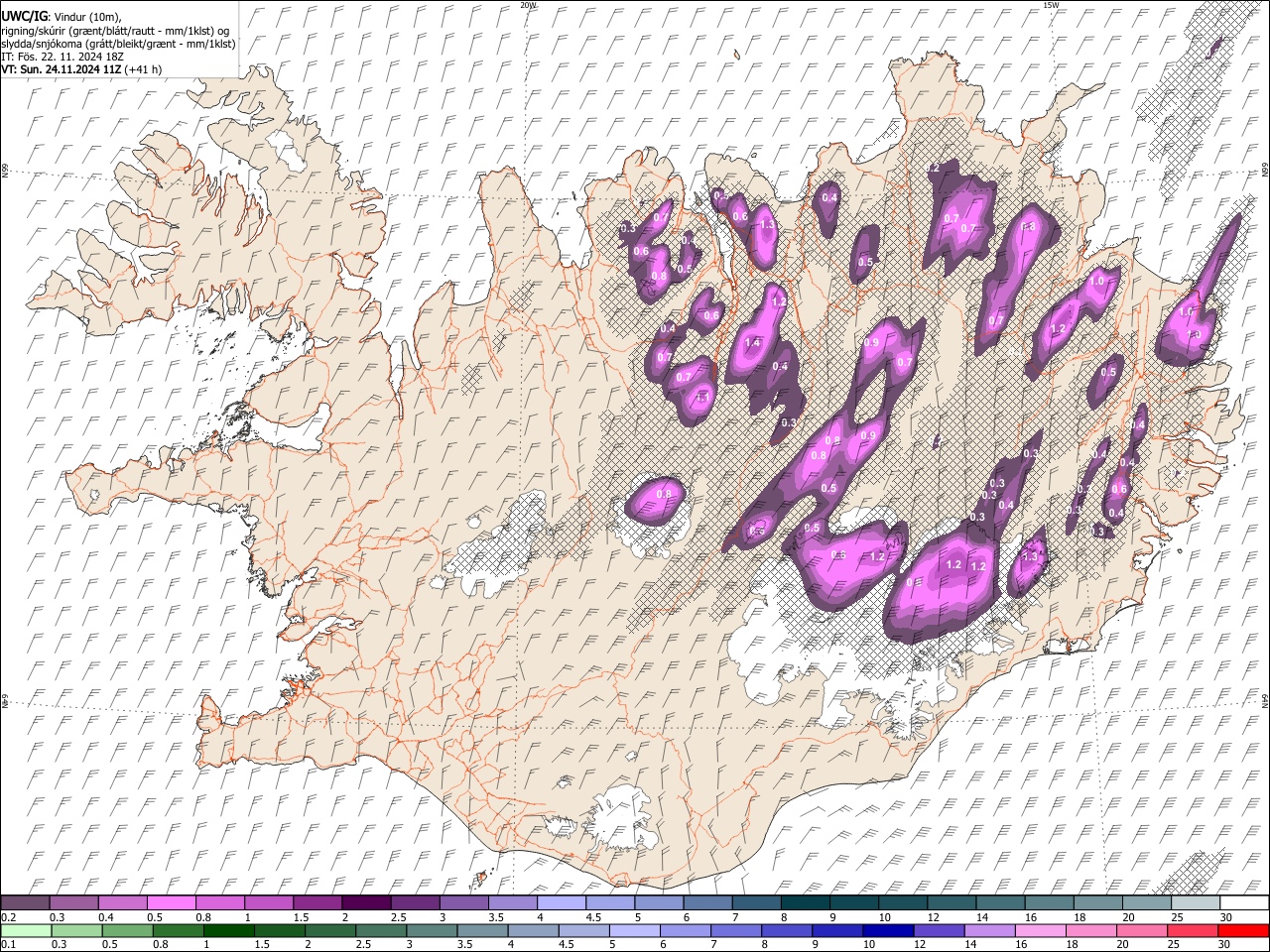Pick top legend swatch between 1.5 and 2
Screen dimensions: 1270x952
pos(317,903)
